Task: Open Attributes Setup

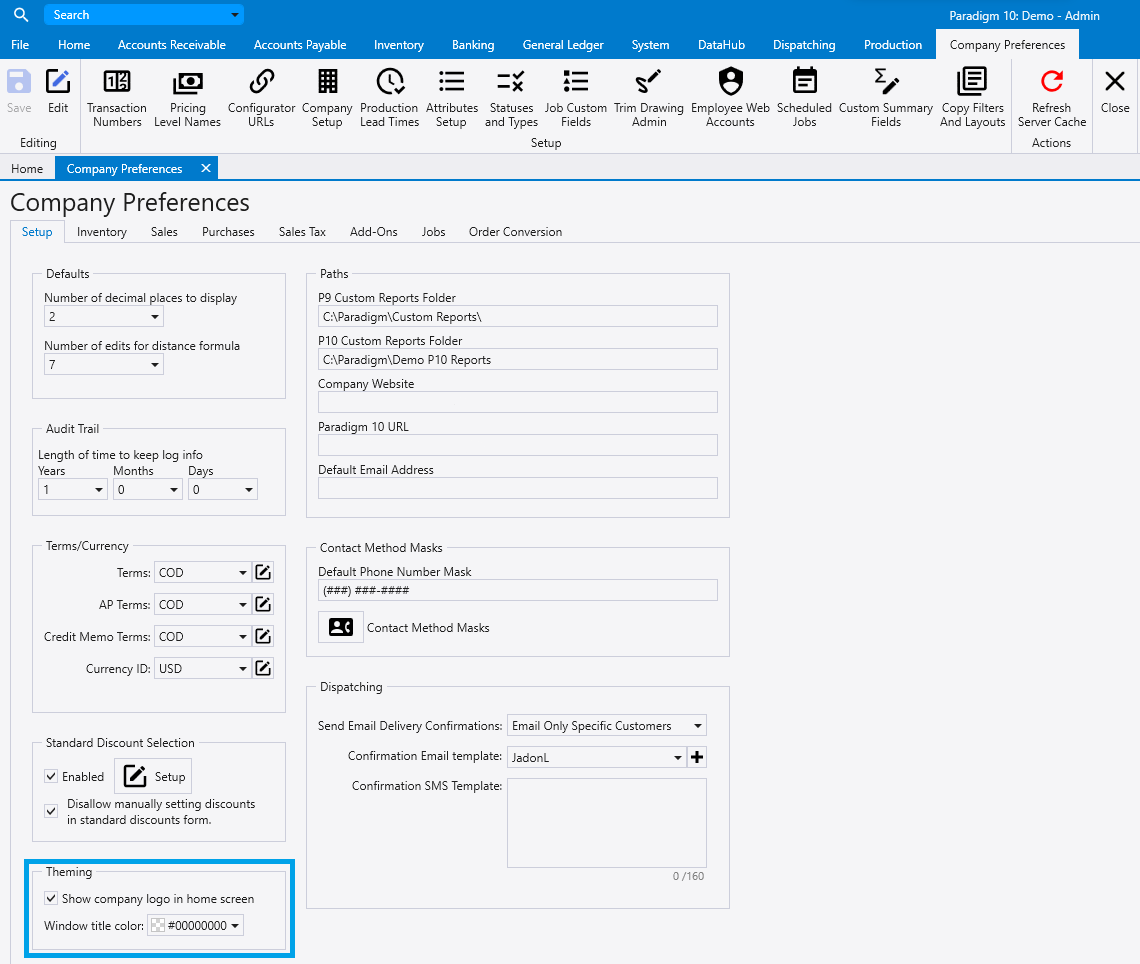Action: [451, 98]
